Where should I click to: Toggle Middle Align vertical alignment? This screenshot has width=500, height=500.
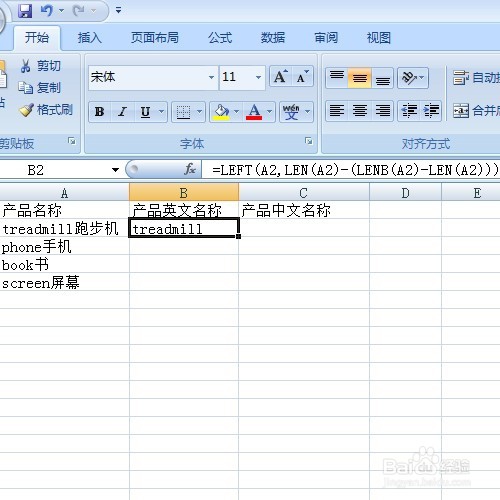[359, 78]
